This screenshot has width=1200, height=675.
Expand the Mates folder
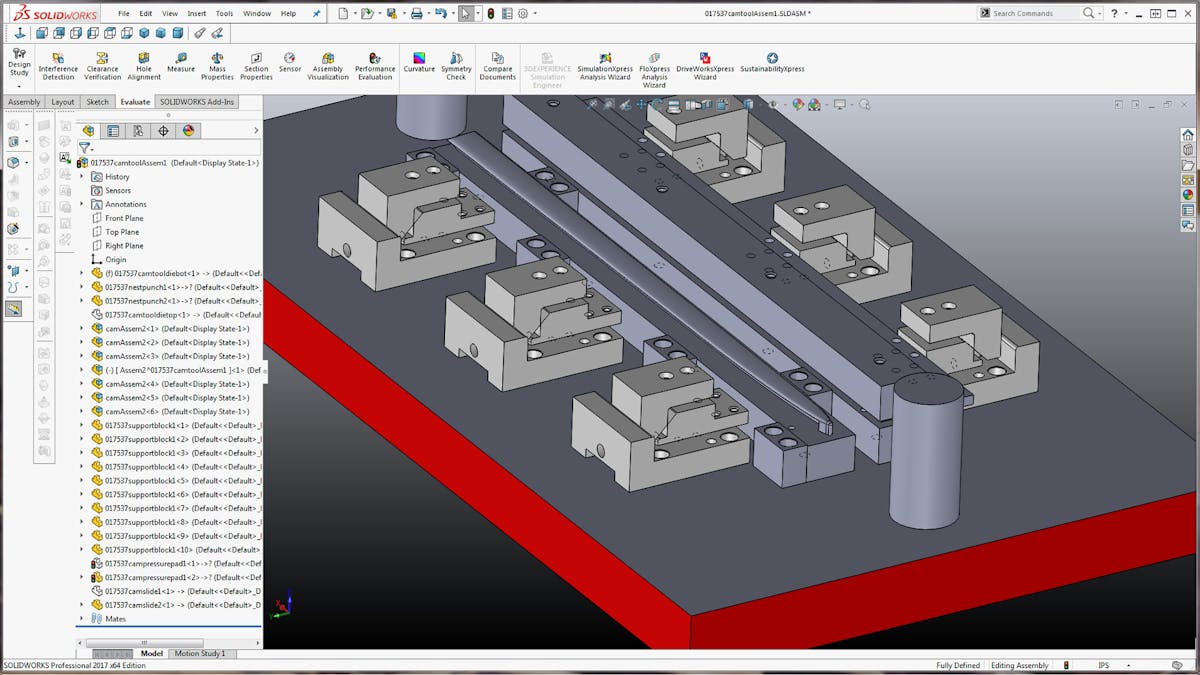coord(82,619)
